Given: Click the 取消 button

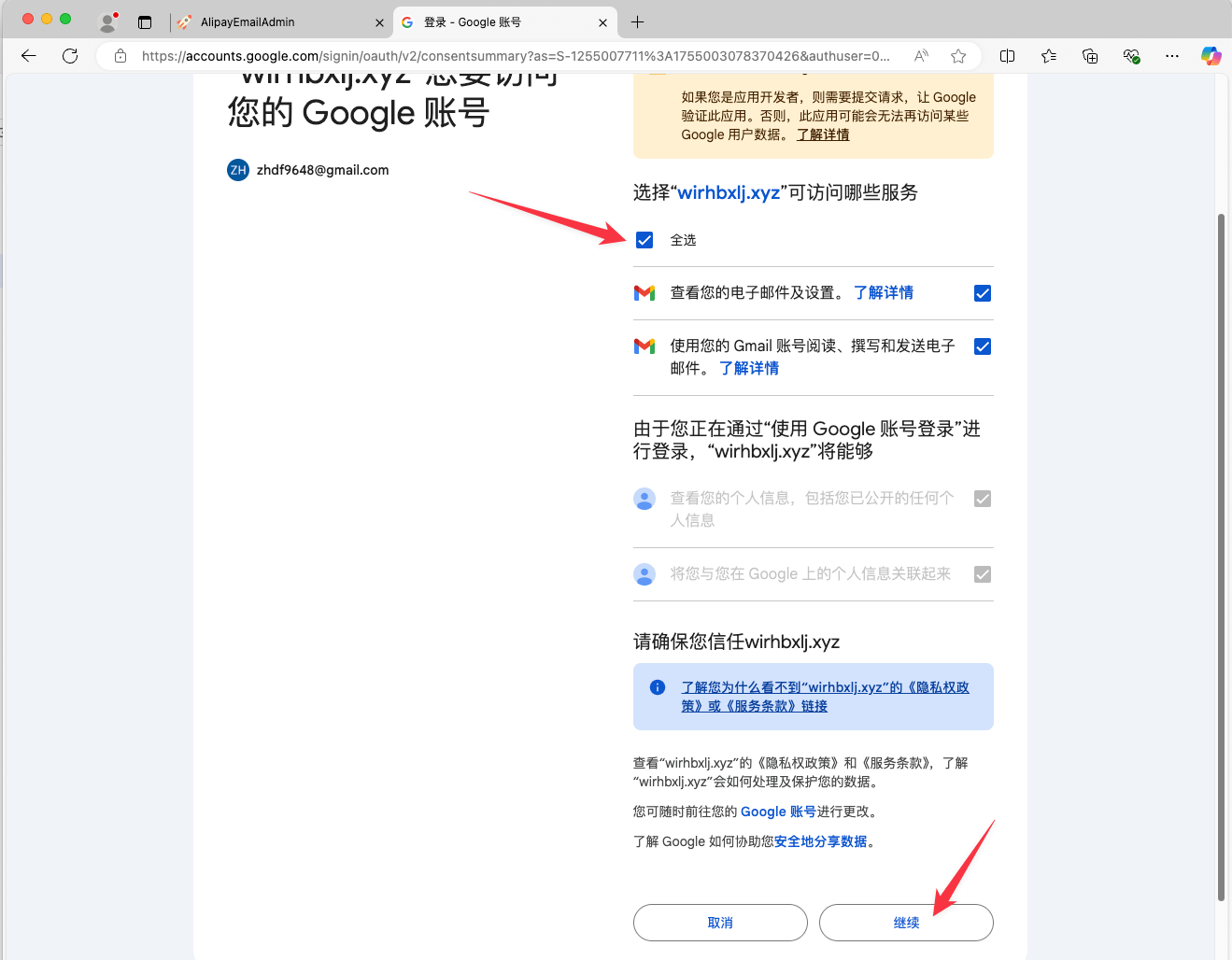Looking at the screenshot, I should coord(720,923).
